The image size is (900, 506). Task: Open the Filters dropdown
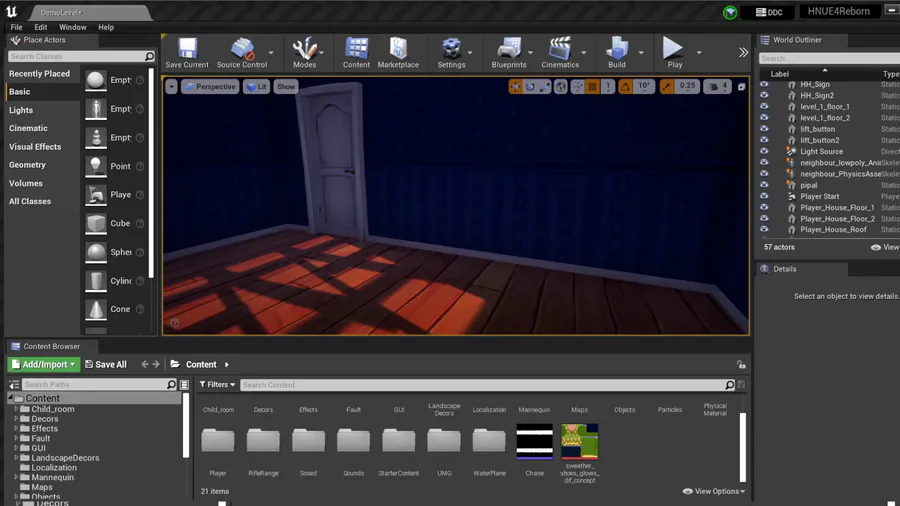point(217,384)
